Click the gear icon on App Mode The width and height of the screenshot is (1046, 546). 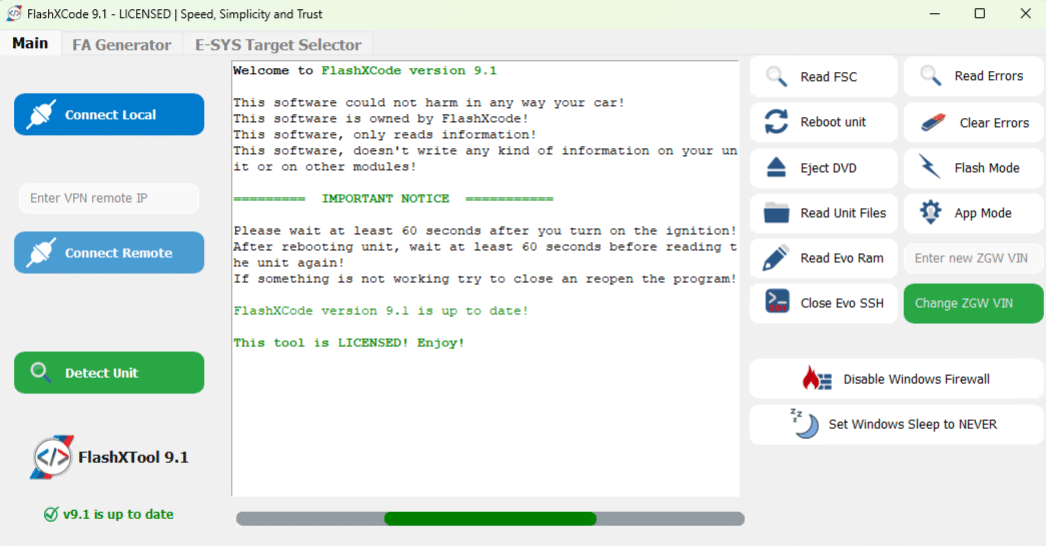coord(930,213)
